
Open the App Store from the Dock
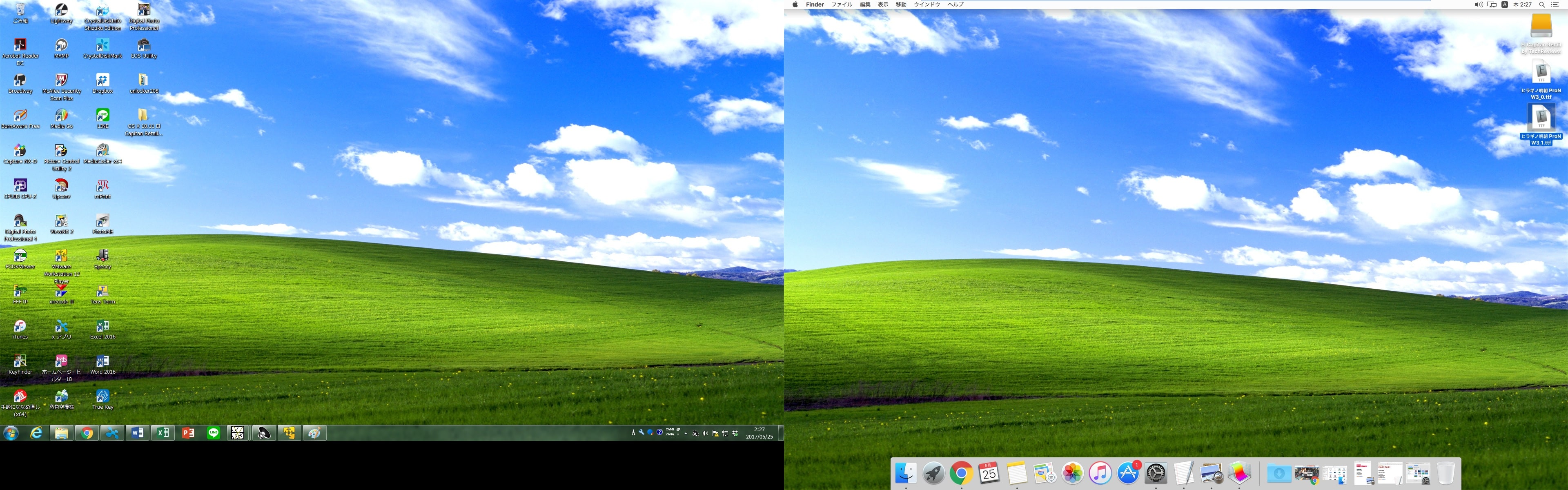1128,473
